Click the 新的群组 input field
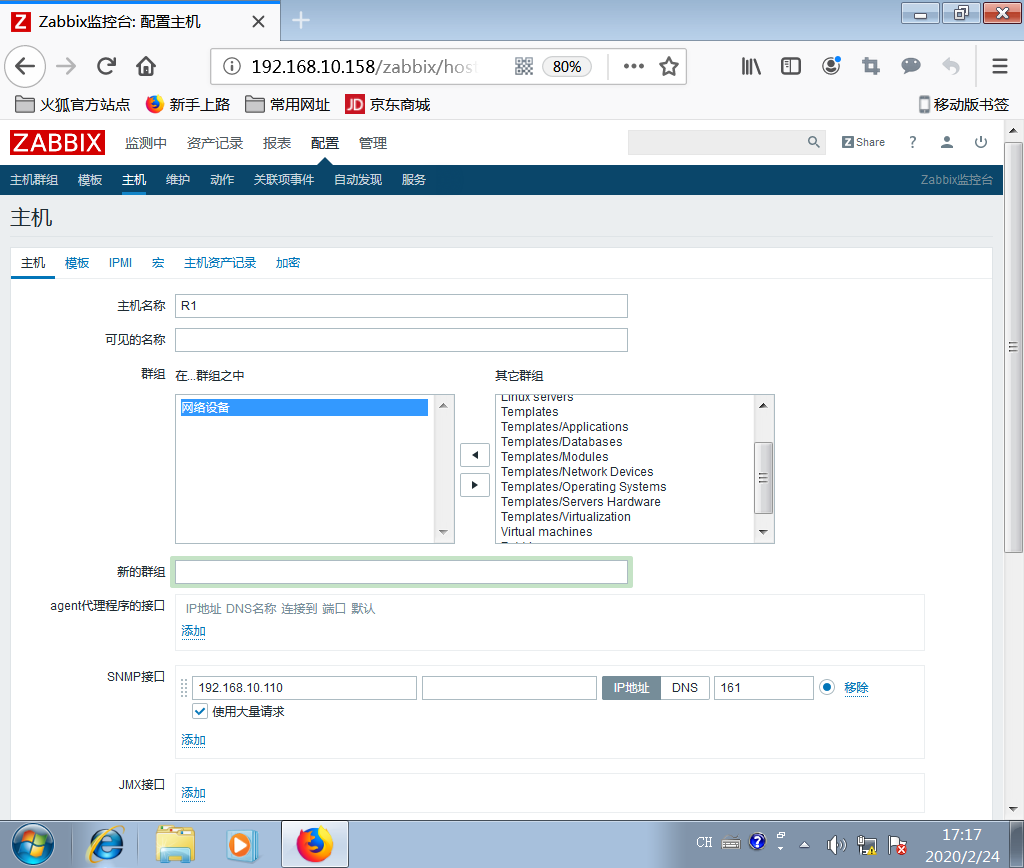Image resolution: width=1024 pixels, height=868 pixels. (401, 572)
